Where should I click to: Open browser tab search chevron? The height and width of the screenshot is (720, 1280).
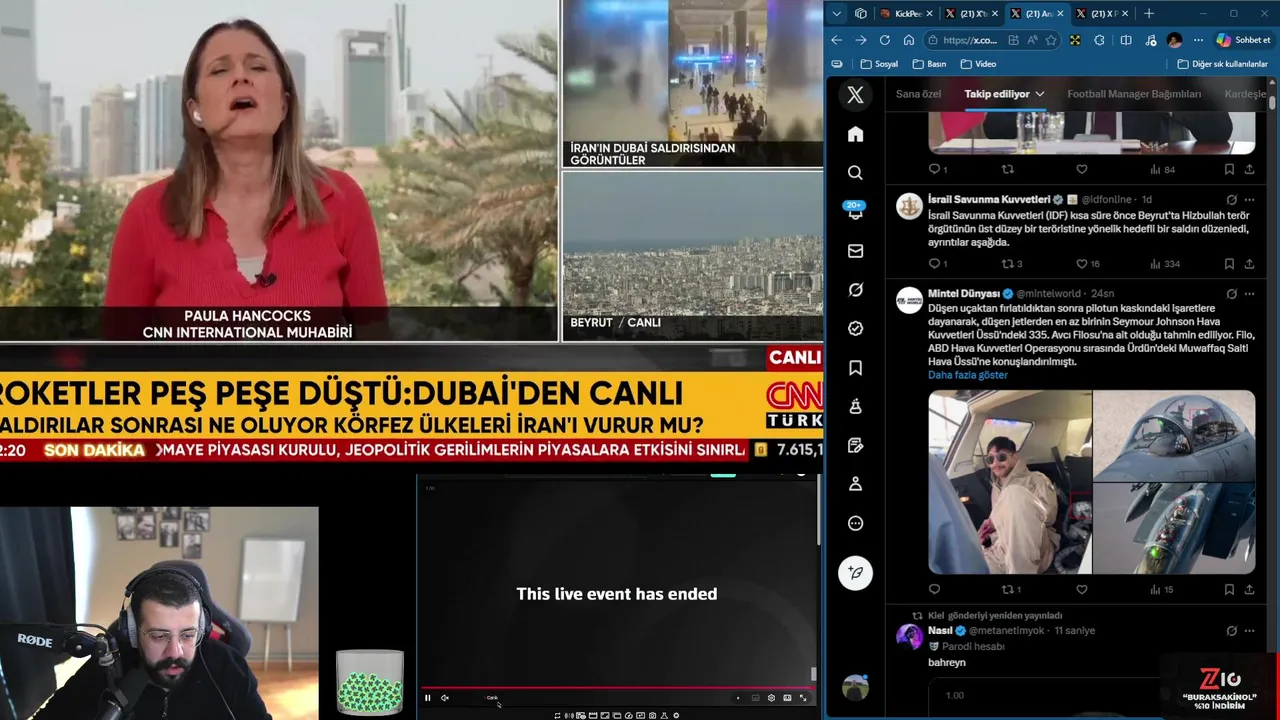tap(839, 13)
